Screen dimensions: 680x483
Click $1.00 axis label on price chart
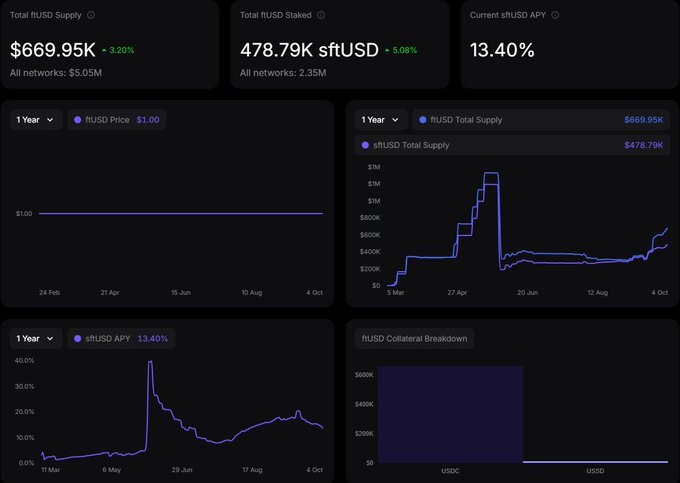24,213
